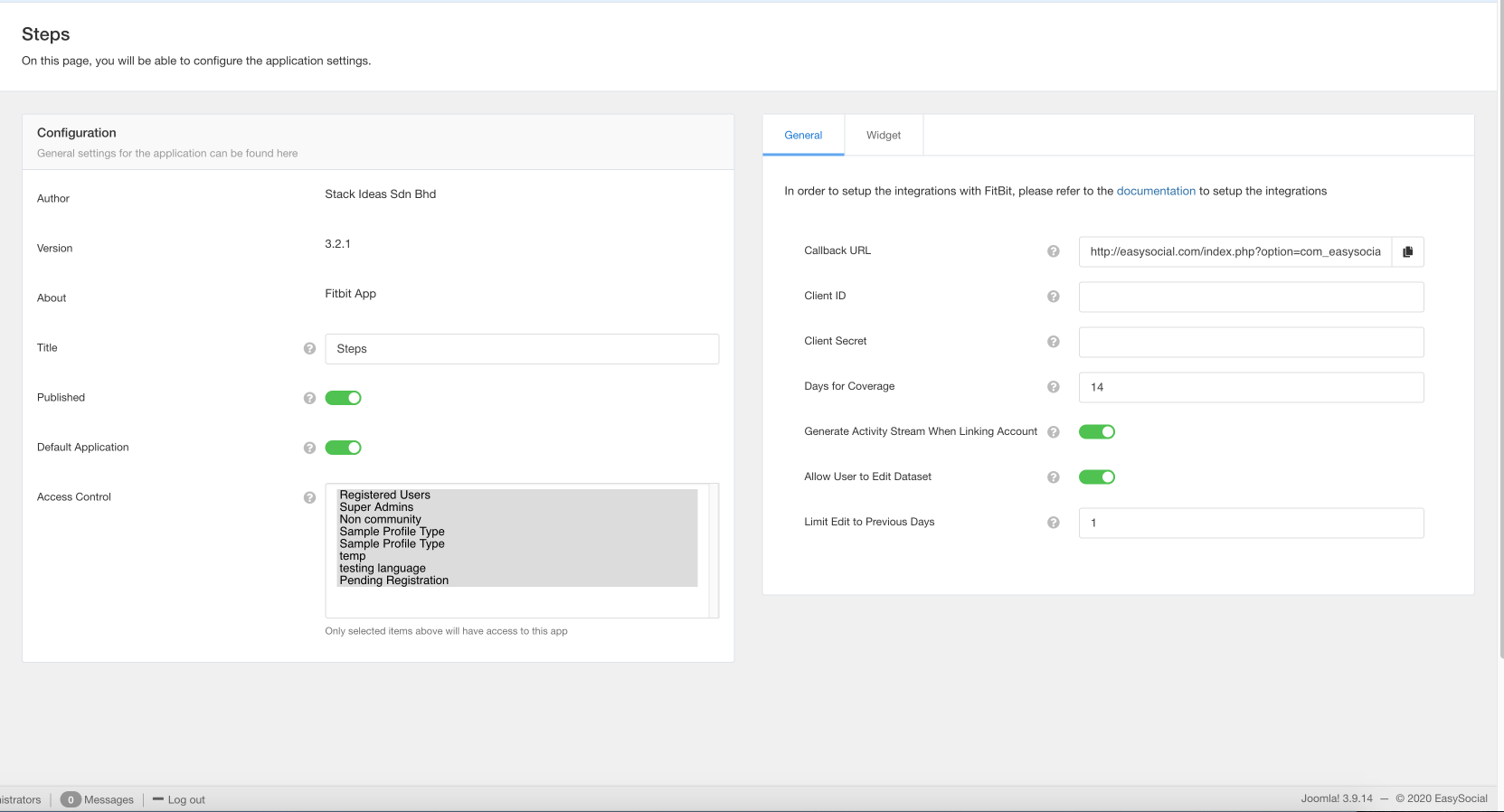Click the help icon next to Client ID
1504x812 pixels.
point(1053,297)
